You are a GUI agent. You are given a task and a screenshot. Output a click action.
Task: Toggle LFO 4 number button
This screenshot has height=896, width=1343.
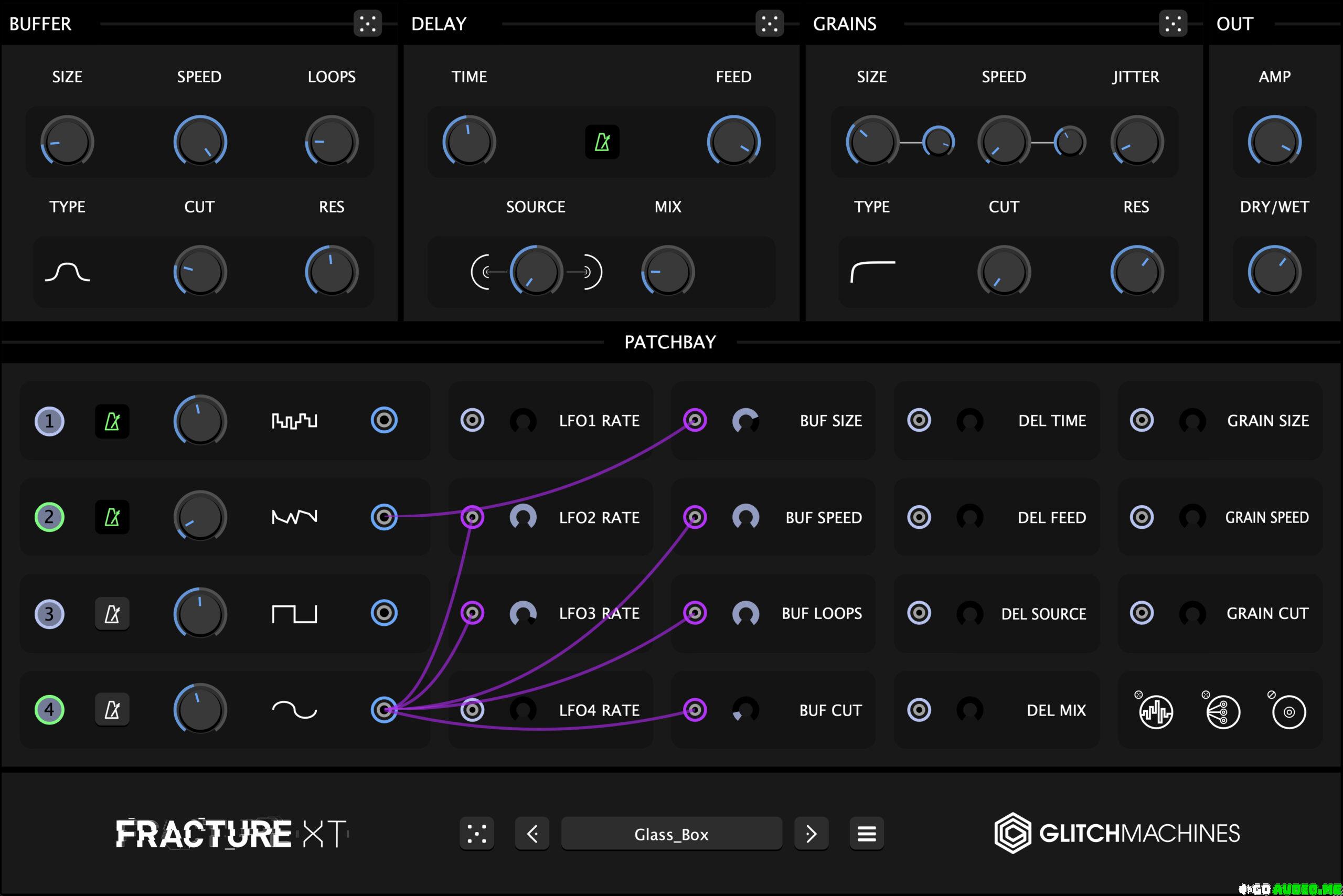click(x=49, y=710)
